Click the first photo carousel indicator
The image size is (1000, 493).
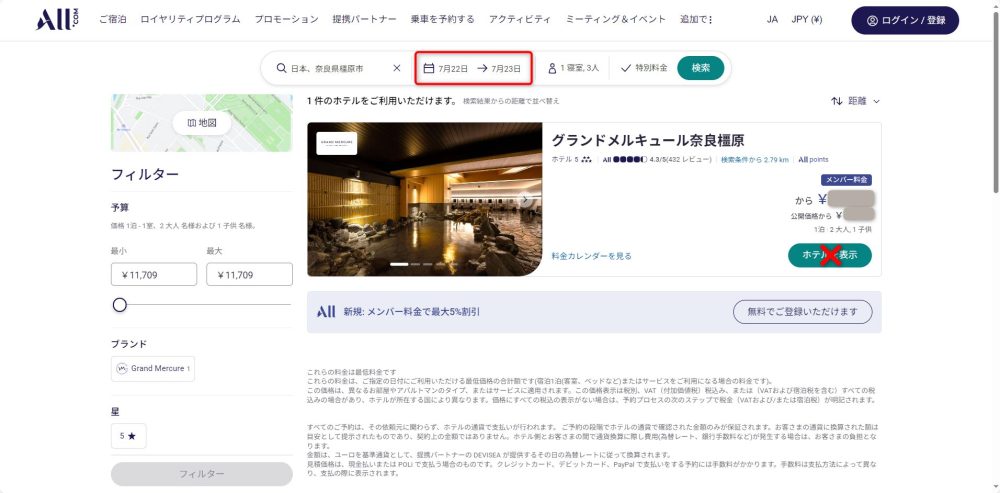pos(399,264)
